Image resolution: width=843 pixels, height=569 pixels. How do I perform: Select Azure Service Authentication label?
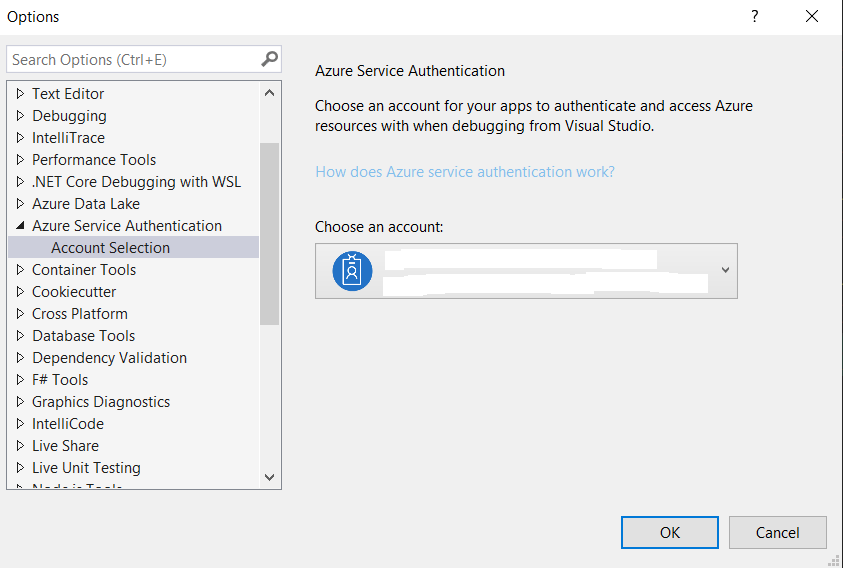127,226
